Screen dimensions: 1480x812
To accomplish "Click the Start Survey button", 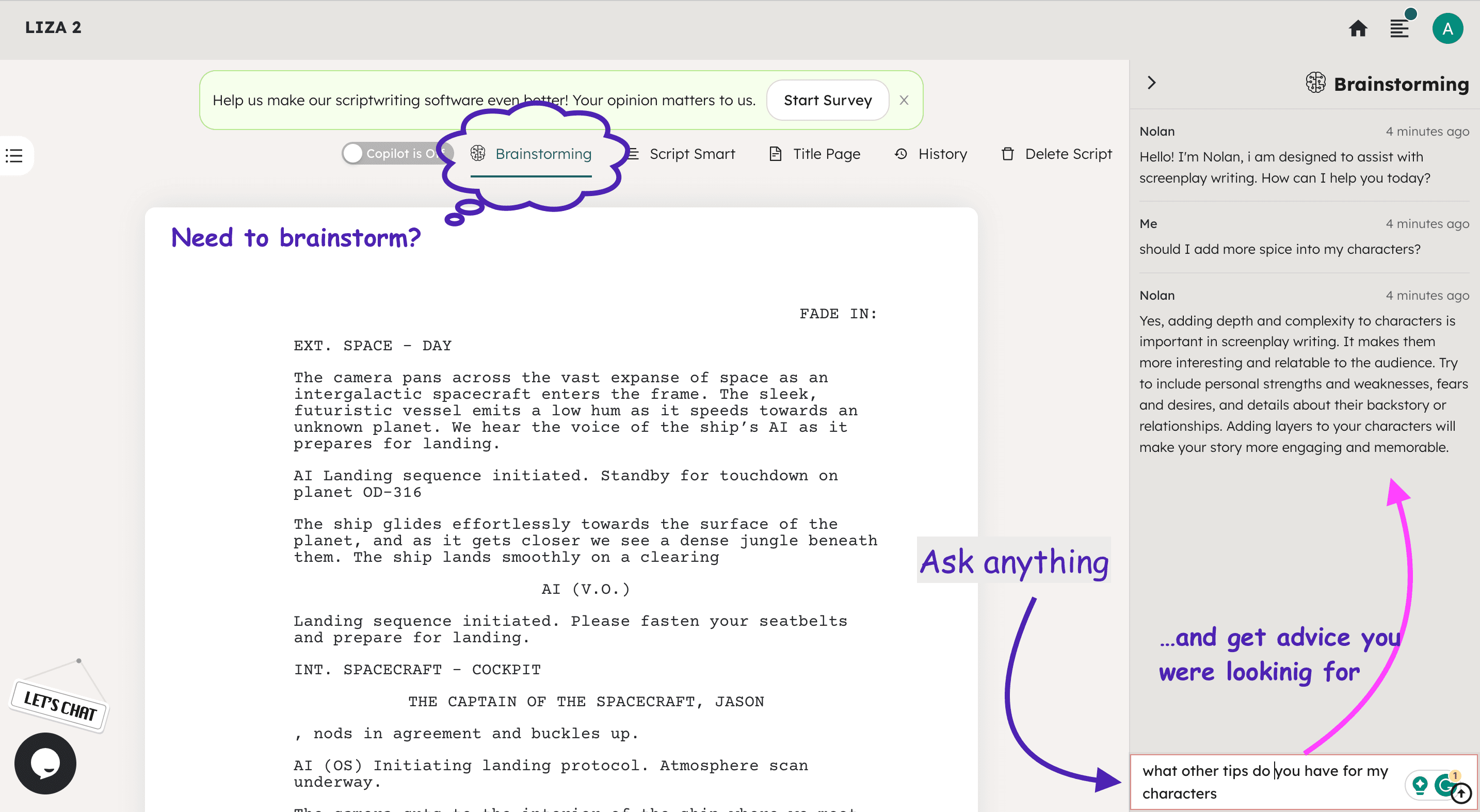I will 827,100.
